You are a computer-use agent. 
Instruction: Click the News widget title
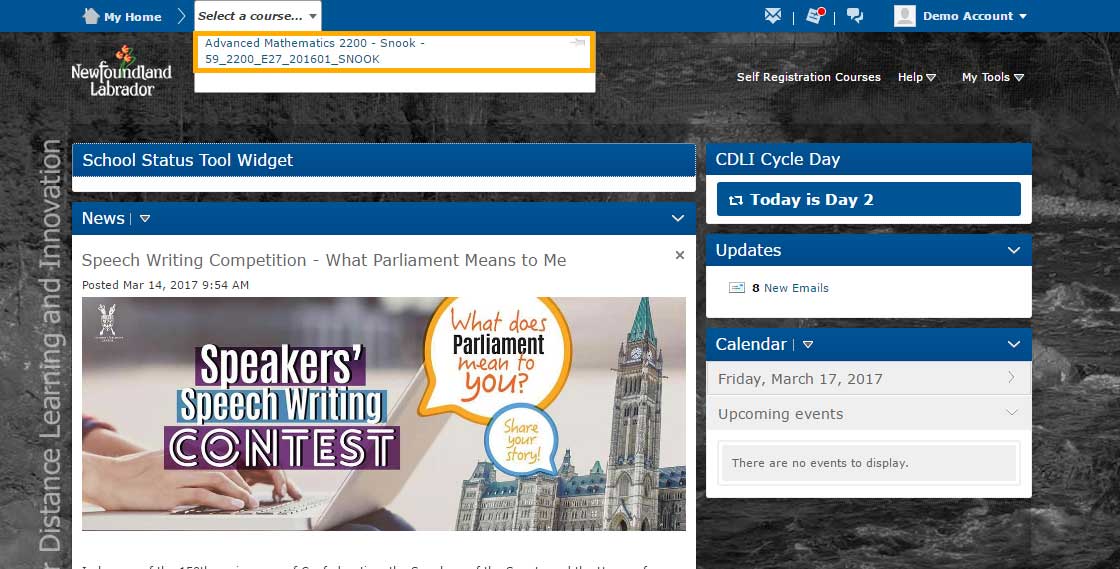[x=103, y=218]
